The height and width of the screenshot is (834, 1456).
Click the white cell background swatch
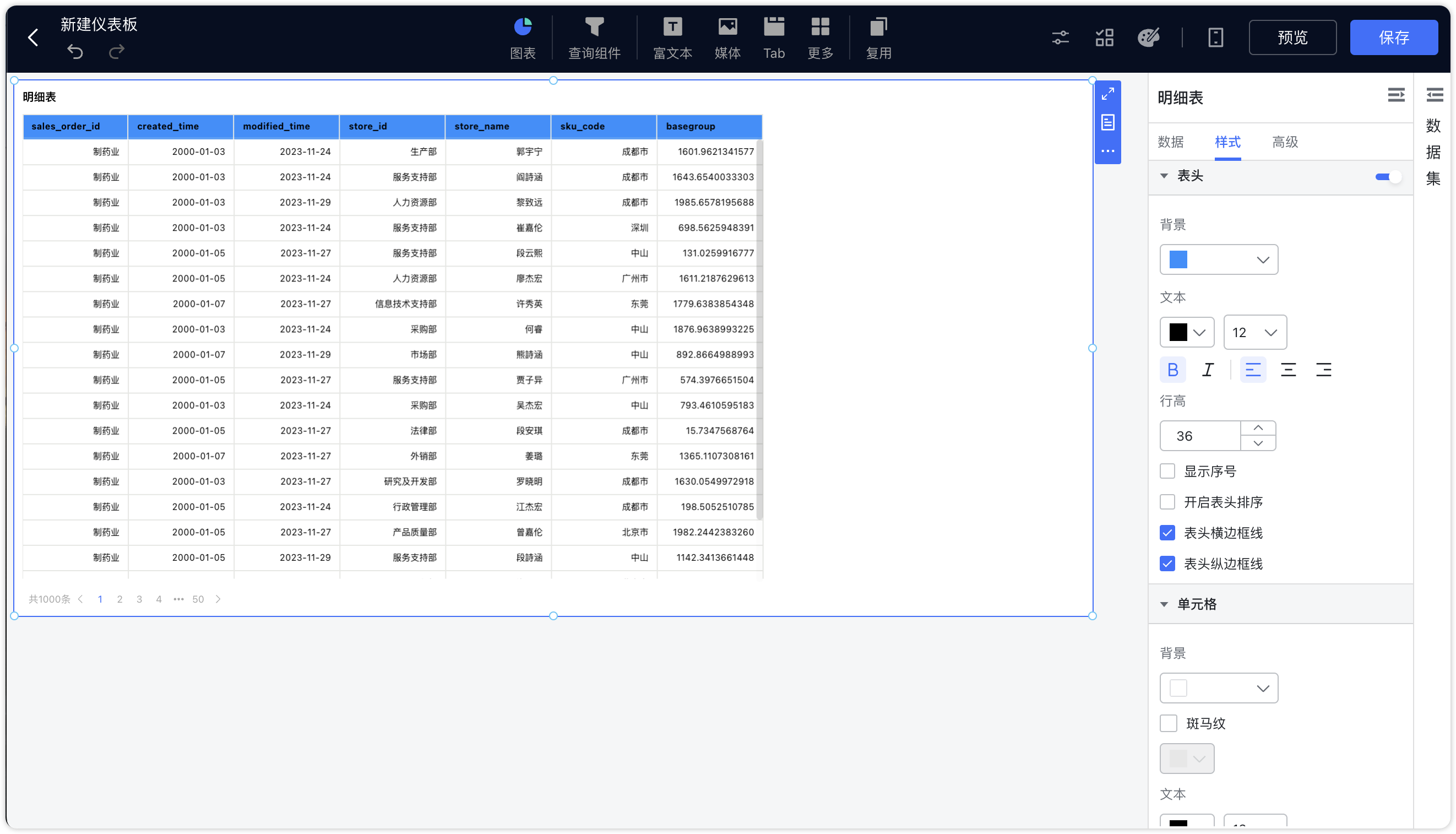pyautogui.click(x=1178, y=689)
